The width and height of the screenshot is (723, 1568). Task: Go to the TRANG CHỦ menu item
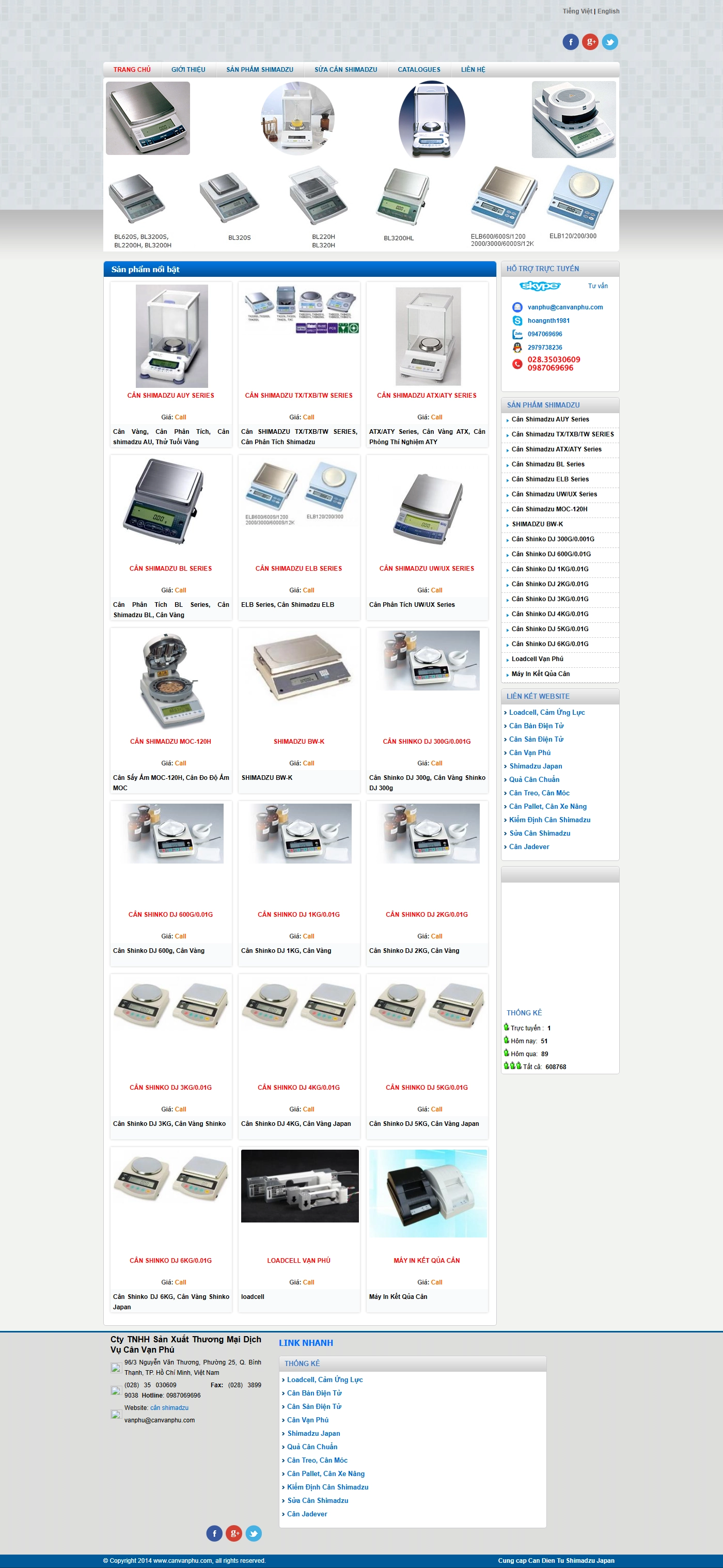132,69
